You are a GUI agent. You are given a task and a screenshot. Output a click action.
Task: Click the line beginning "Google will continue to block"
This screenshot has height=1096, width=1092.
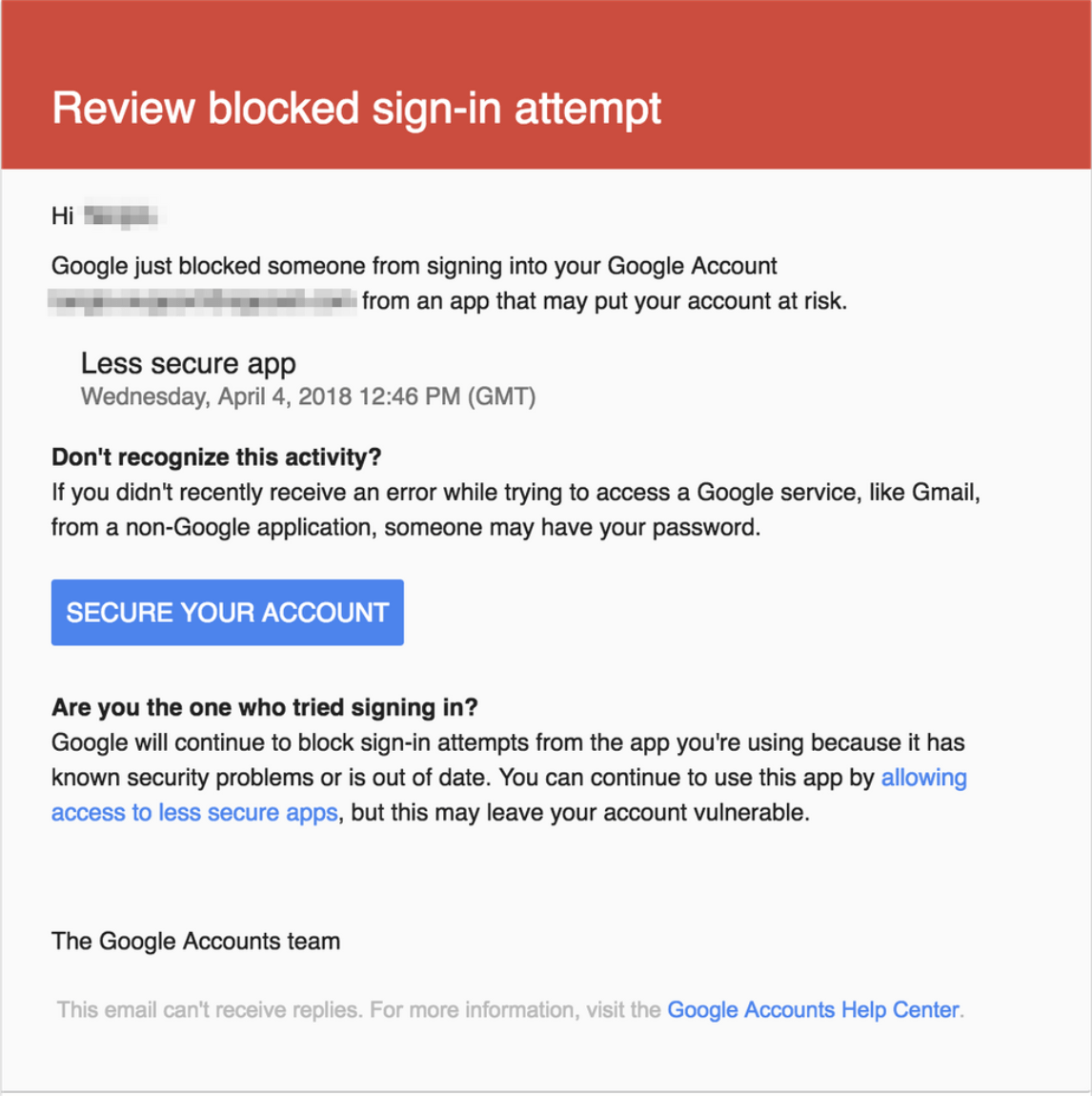[508, 742]
